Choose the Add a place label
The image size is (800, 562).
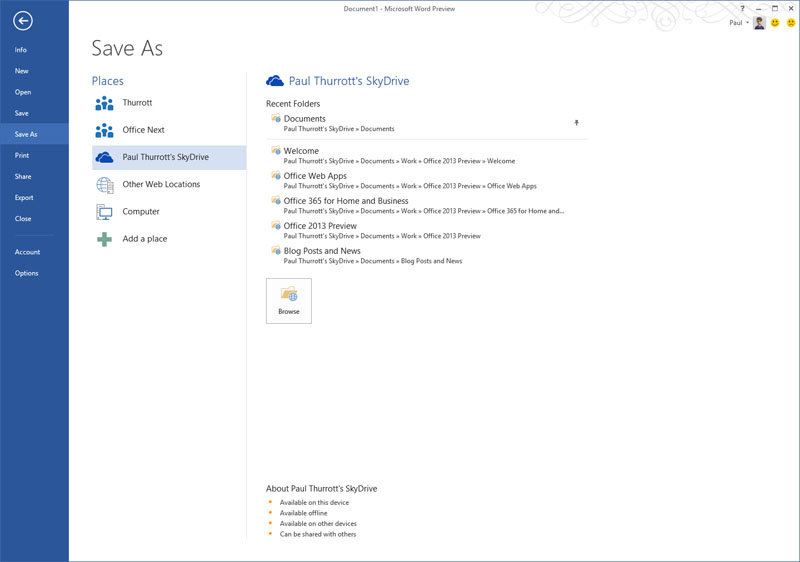click(x=145, y=239)
